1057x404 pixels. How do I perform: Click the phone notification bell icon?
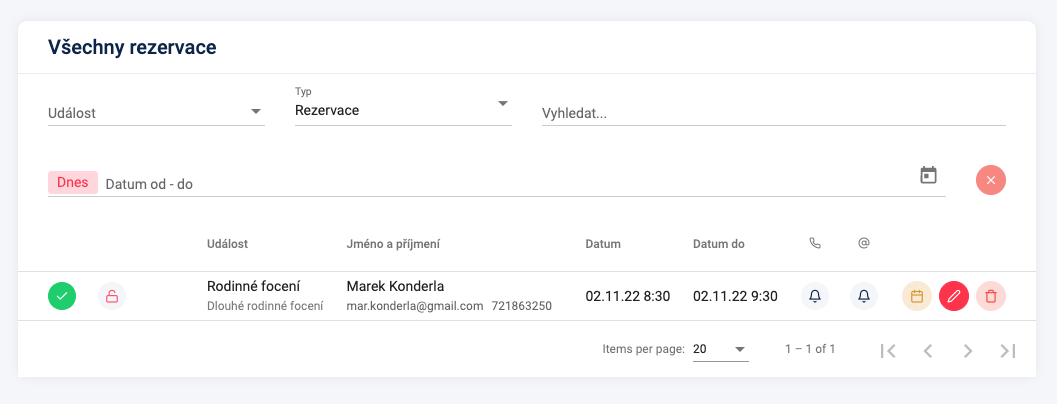[815, 295]
